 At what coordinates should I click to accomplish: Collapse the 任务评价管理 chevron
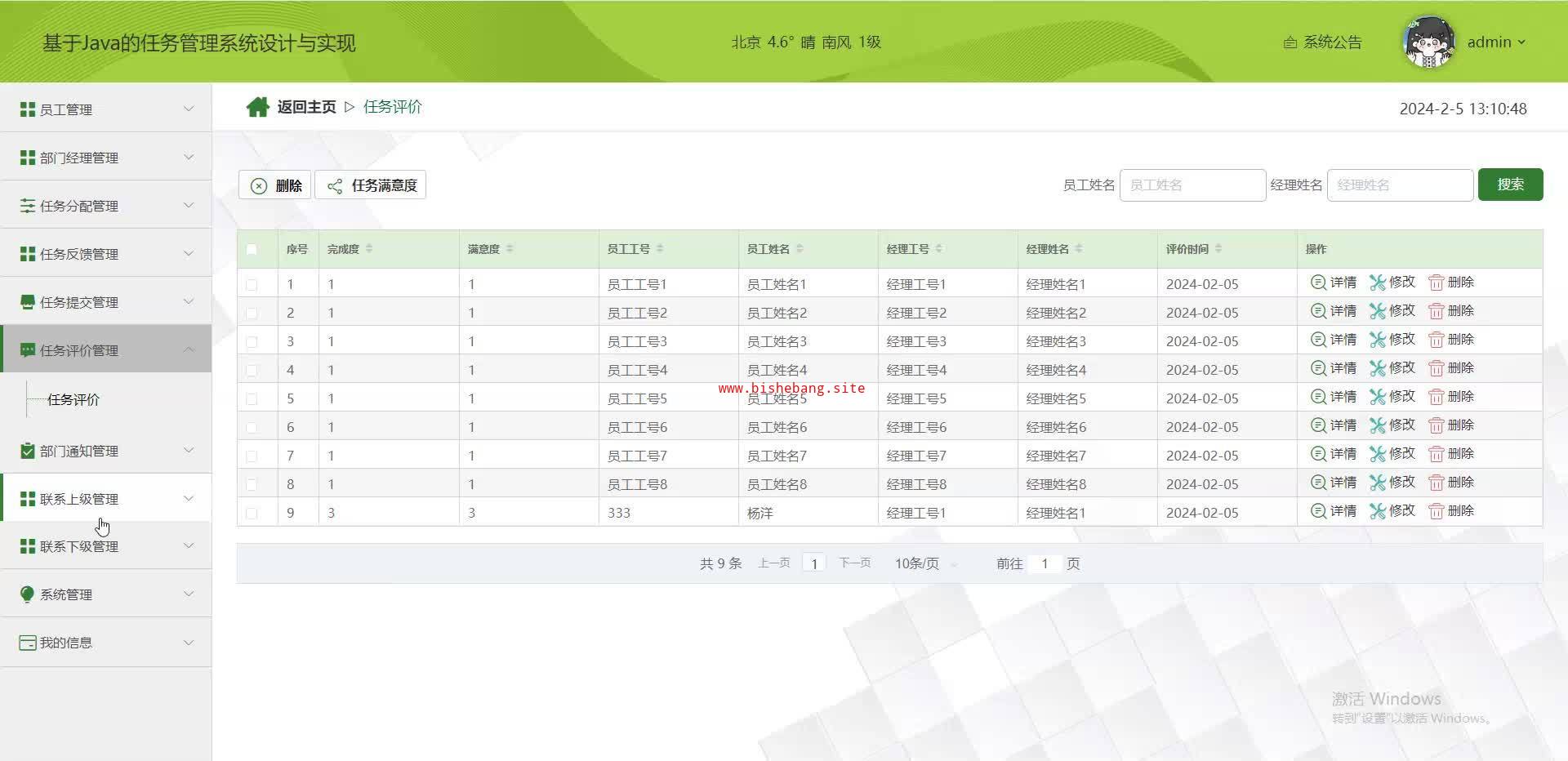189,349
